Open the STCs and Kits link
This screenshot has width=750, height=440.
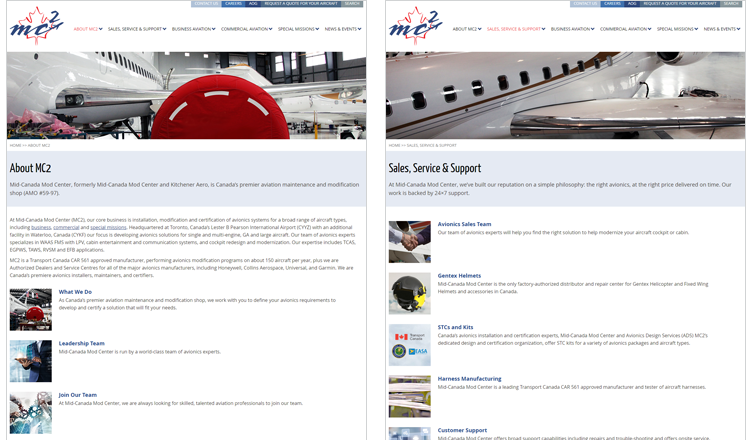[455, 327]
